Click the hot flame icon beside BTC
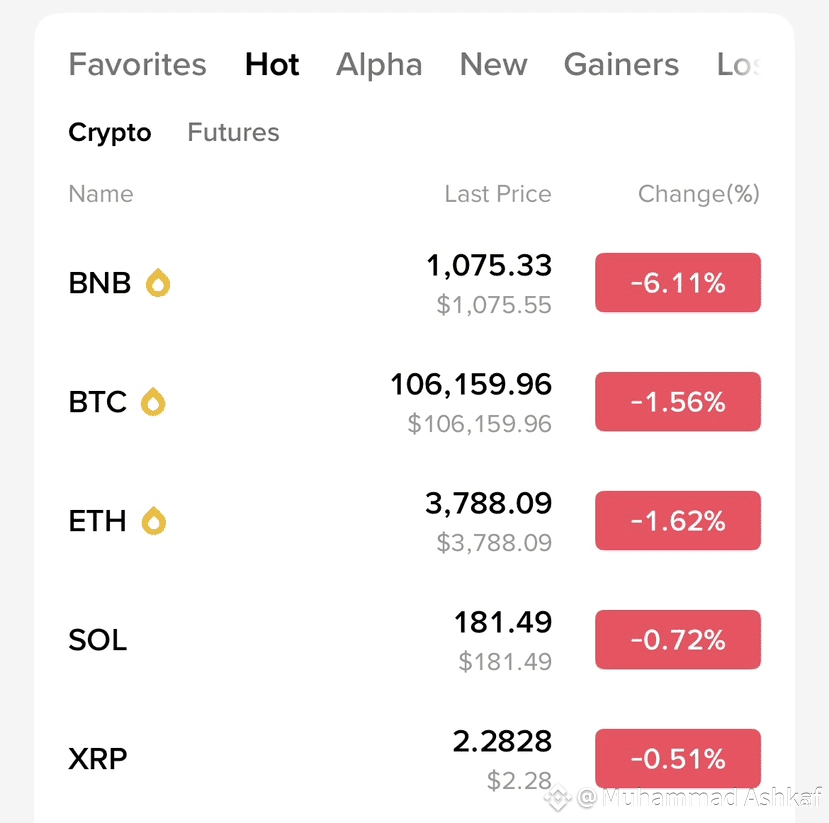 point(153,402)
